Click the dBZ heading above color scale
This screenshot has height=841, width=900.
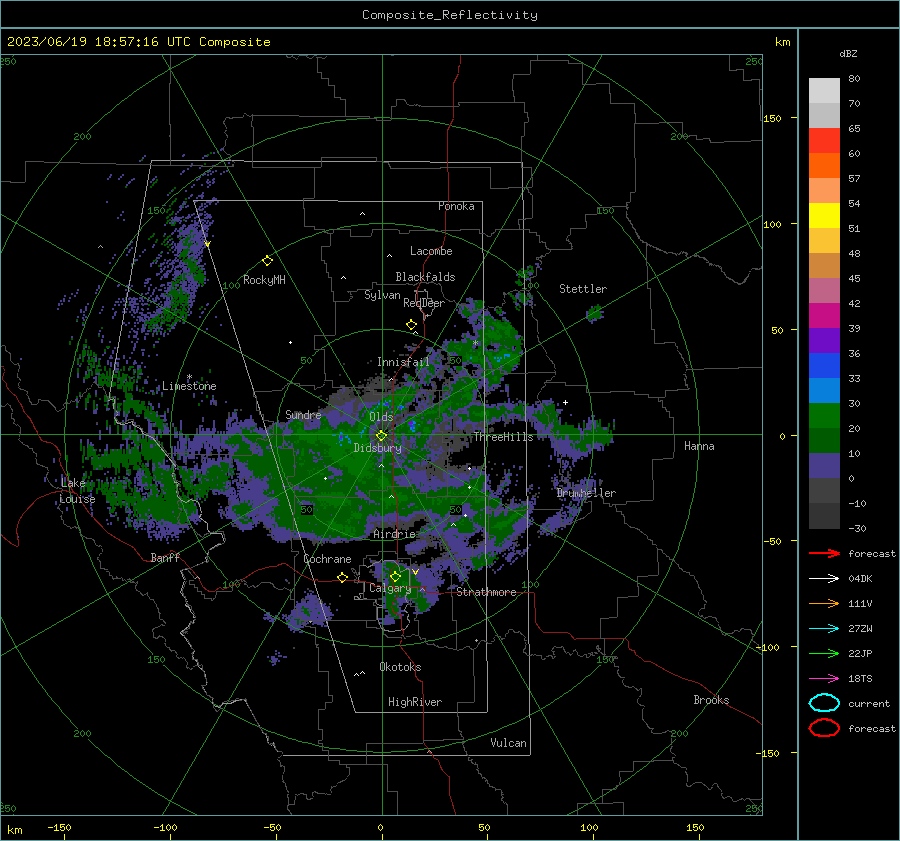tap(848, 53)
